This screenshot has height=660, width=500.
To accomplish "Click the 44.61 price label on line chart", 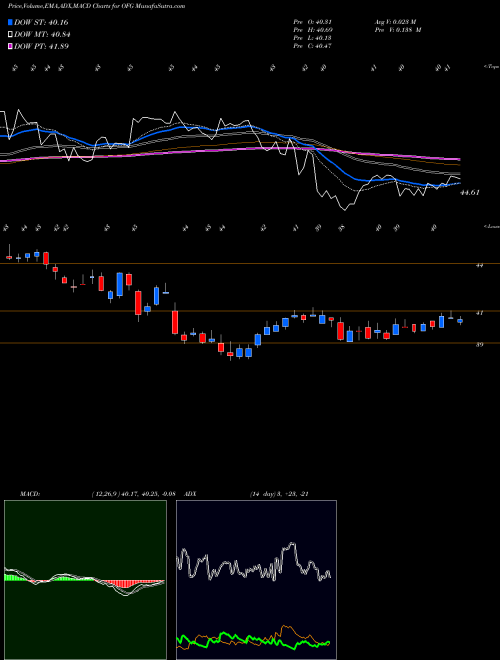I will [470, 193].
